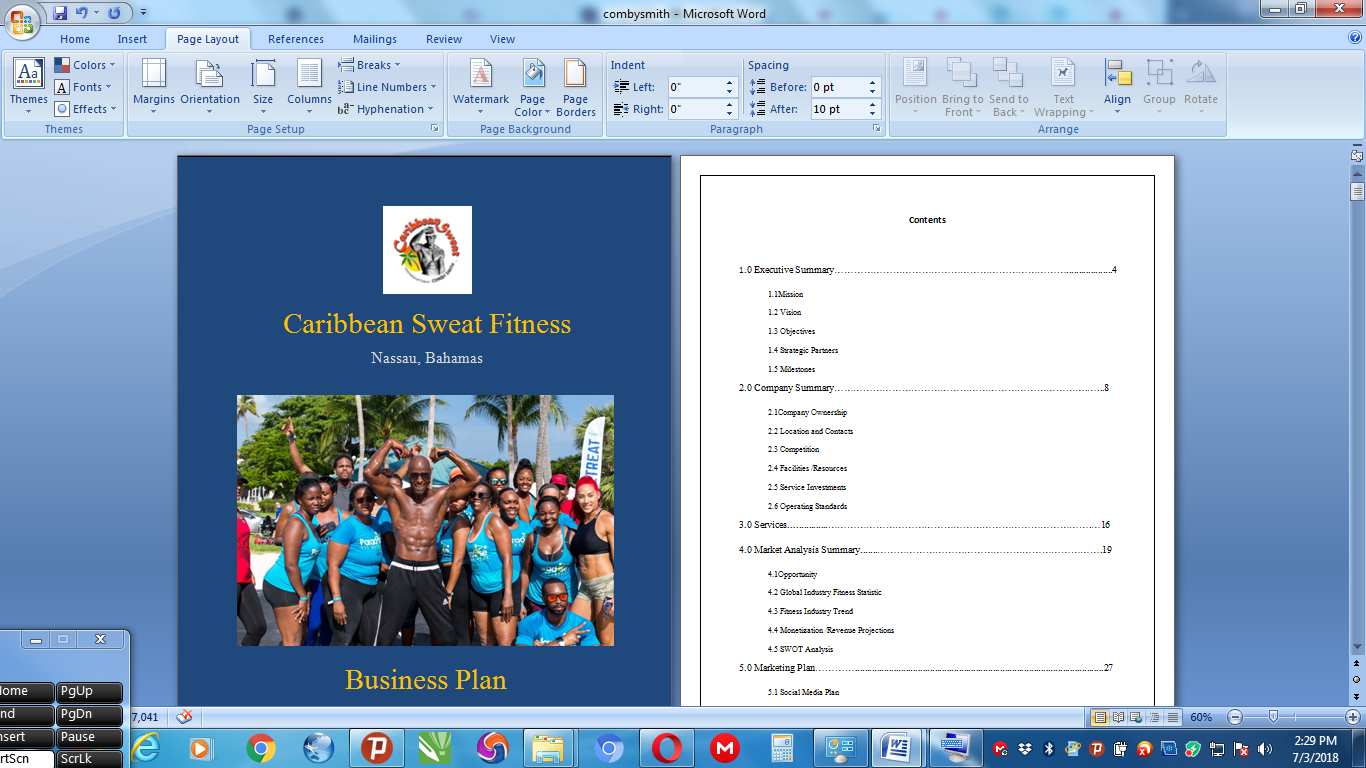Open Opera browser from the taskbar
The height and width of the screenshot is (768, 1366).
[667, 747]
